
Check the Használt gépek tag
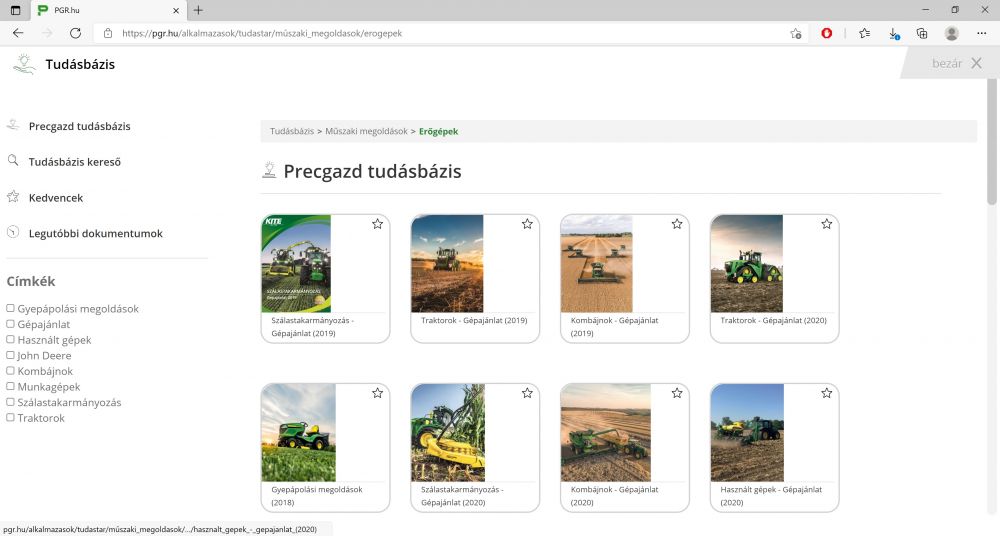[x=10, y=339]
